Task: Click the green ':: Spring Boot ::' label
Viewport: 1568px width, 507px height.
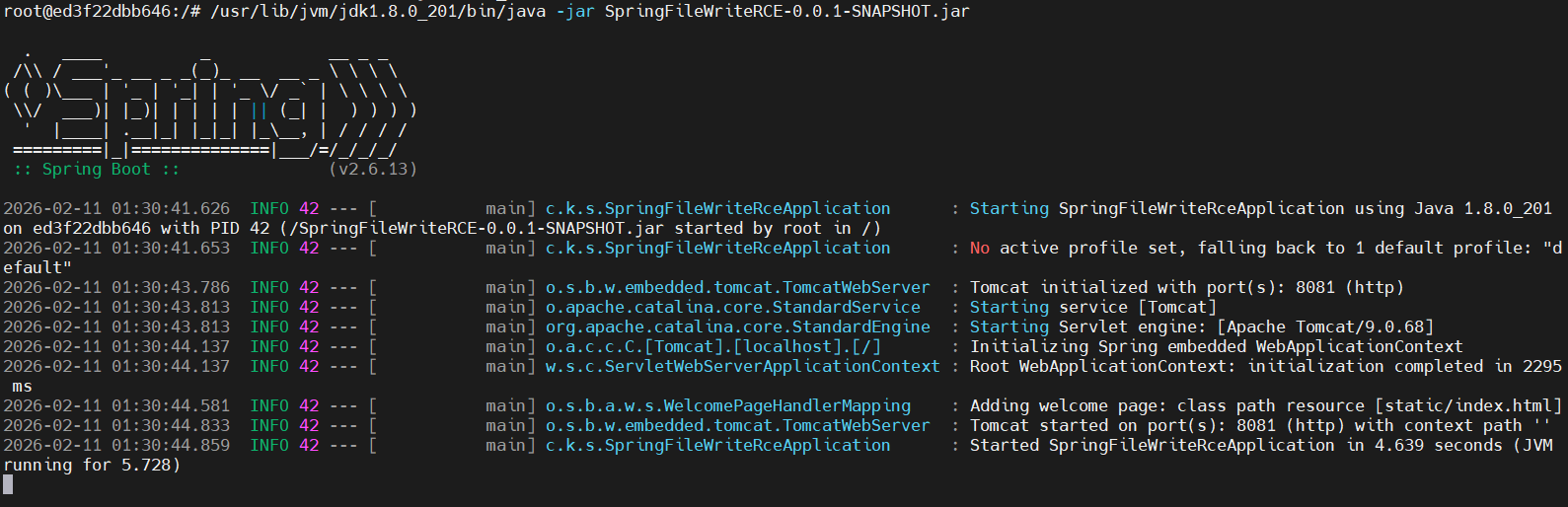Action: click(x=97, y=170)
